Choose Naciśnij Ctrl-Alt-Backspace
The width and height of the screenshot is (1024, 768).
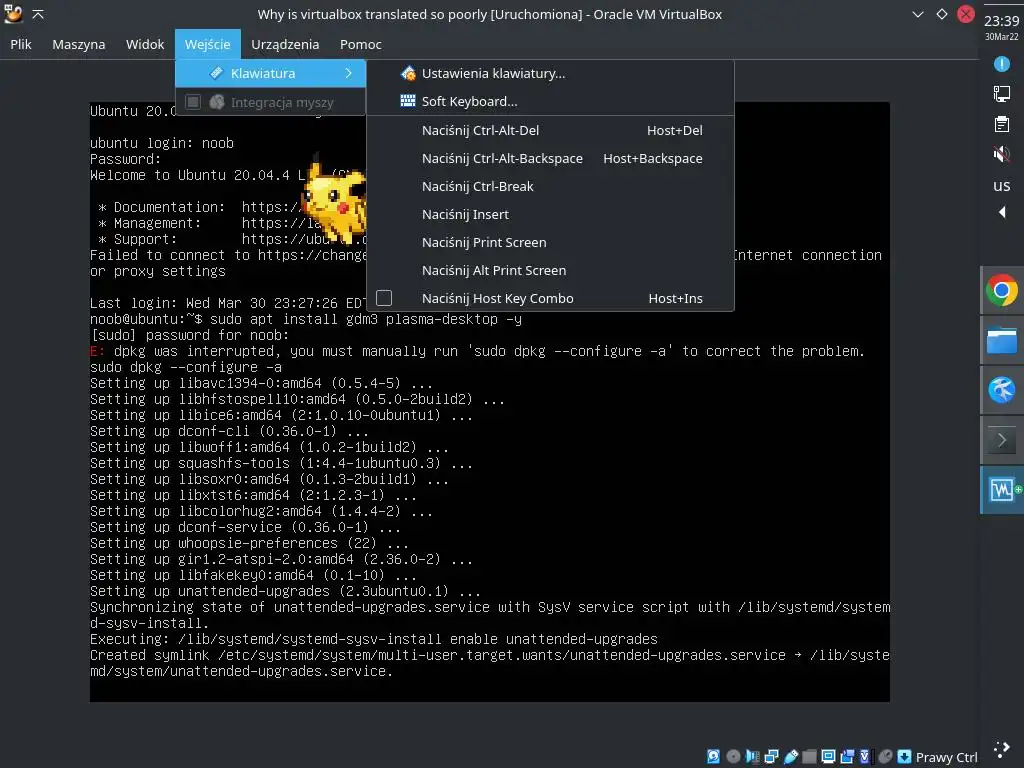point(551,159)
